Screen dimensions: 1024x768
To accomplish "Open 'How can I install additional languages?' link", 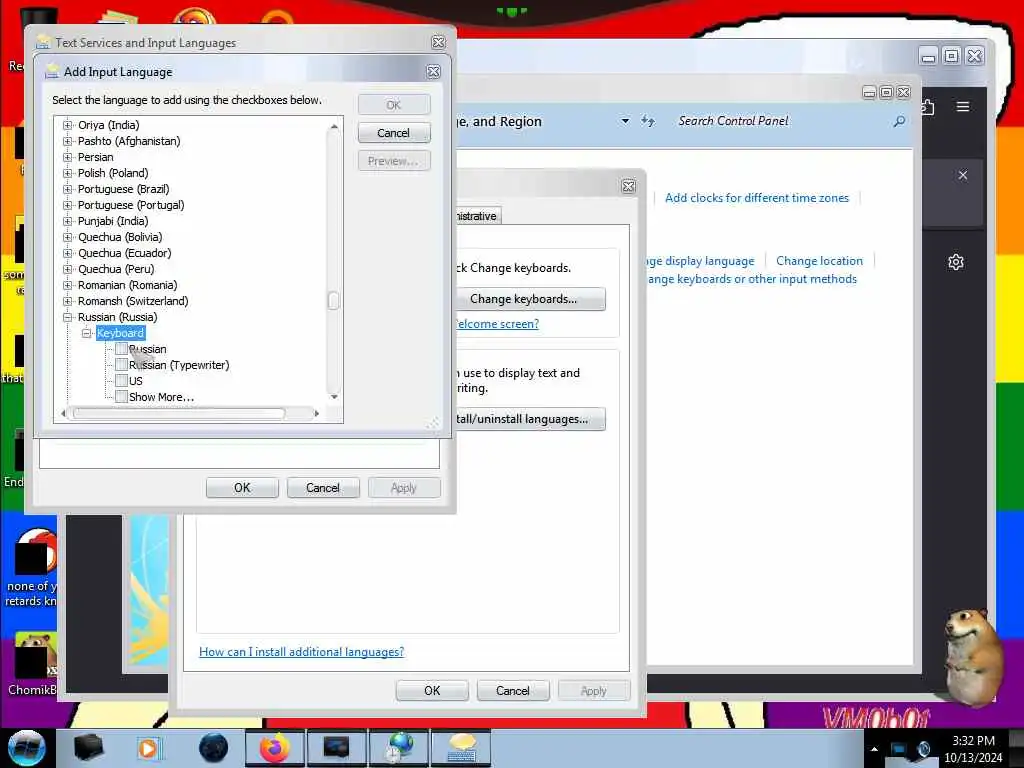I will [302, 652].
